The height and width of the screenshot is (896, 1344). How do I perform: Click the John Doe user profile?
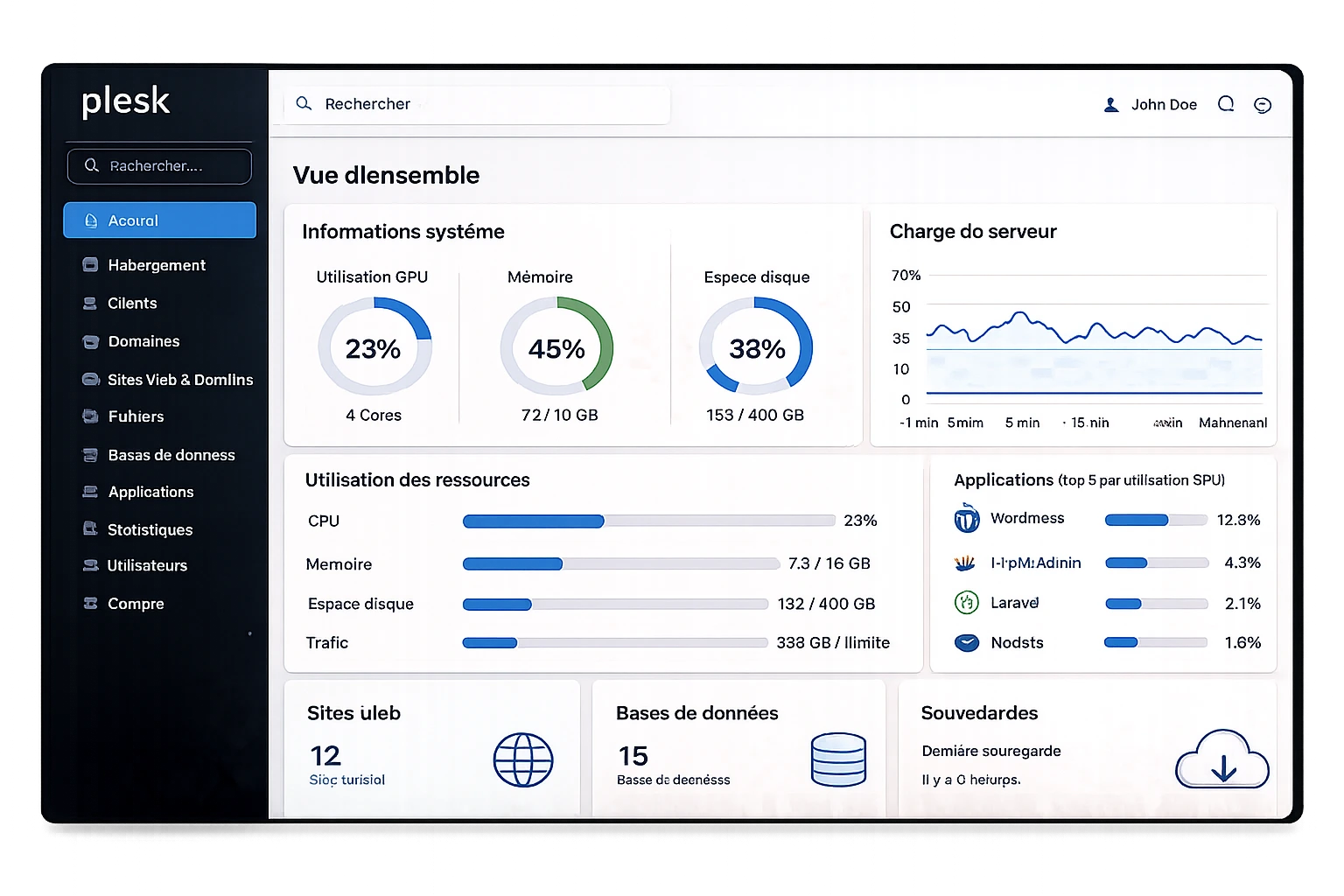(1150, 105)
